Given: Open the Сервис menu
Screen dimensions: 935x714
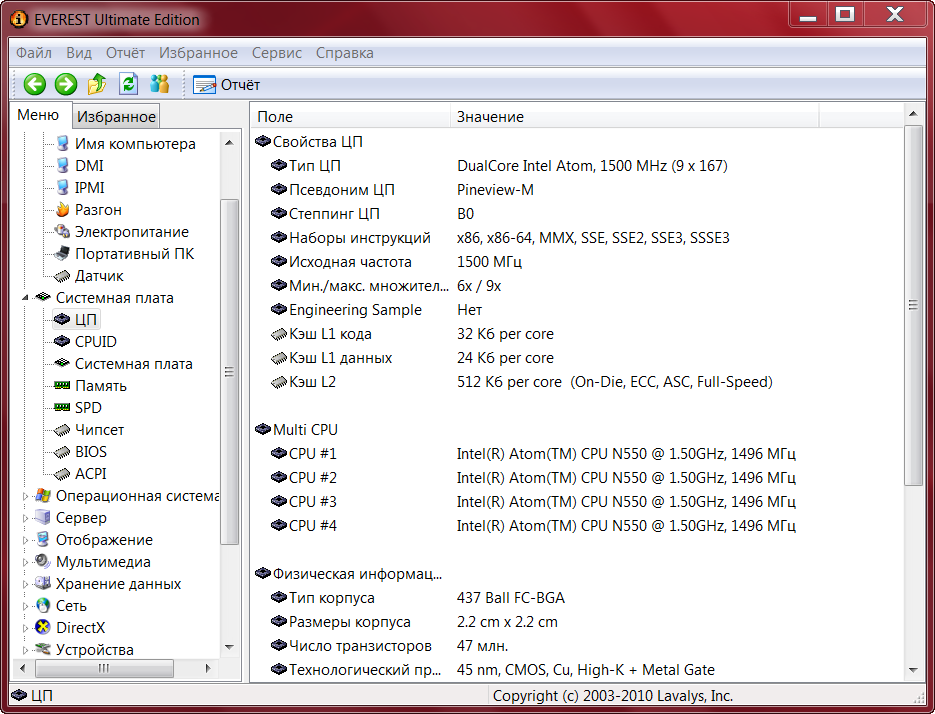Looking at the screenshot, I should [277, 53].
